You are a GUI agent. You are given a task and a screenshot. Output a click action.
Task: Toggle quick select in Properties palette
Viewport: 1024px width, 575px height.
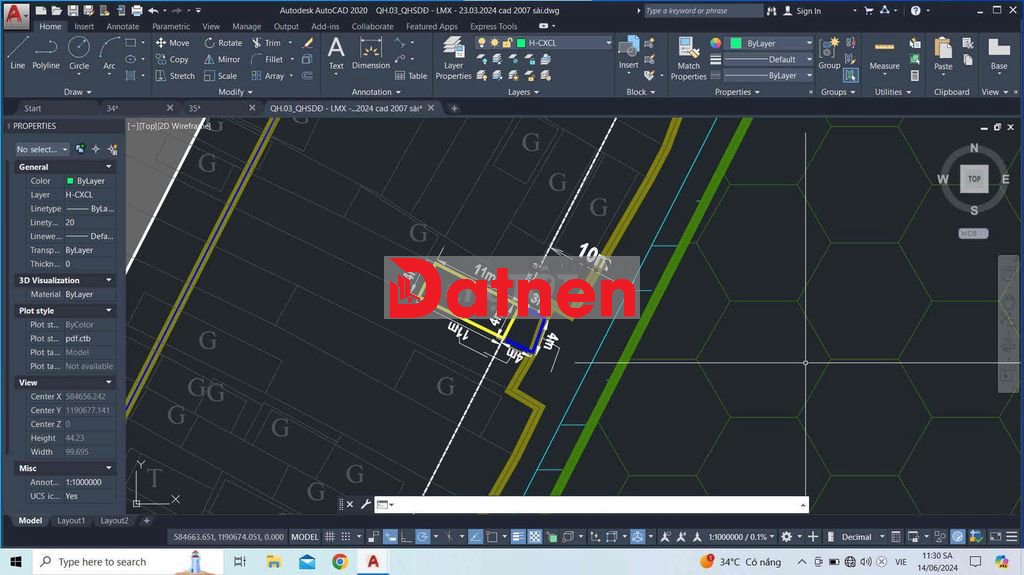point(112,149)
